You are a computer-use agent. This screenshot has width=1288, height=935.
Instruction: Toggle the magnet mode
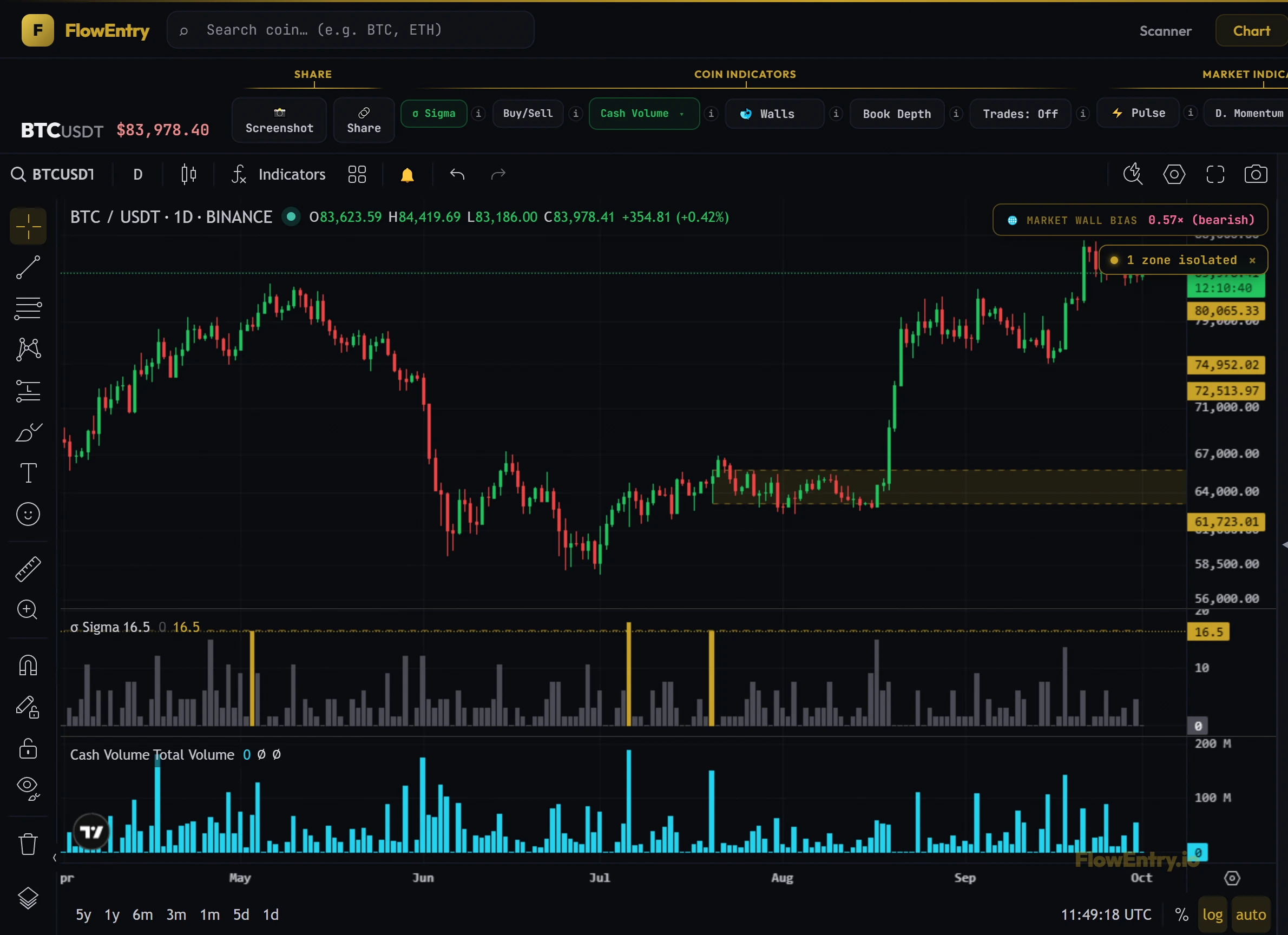tap(28, 665)
